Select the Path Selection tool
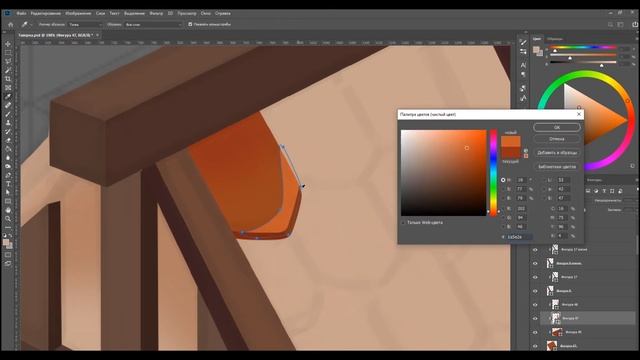This screenshot has height=360, width=640. coord(8,193)
